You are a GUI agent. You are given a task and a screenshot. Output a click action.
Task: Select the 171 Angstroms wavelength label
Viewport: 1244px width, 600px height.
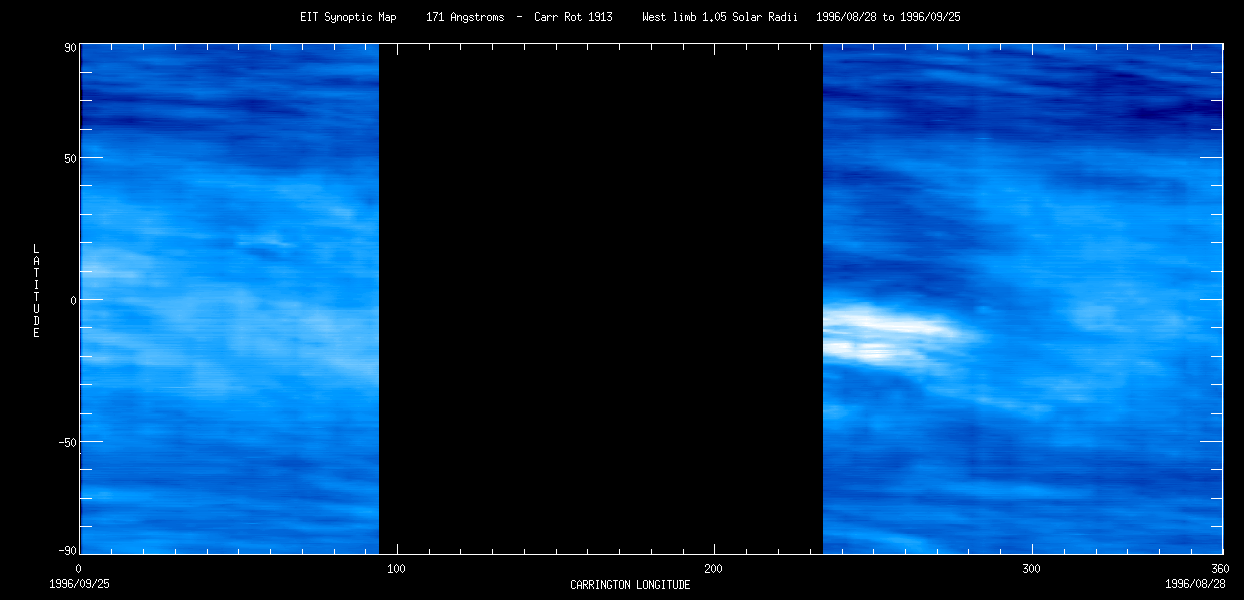pos(465,17)
